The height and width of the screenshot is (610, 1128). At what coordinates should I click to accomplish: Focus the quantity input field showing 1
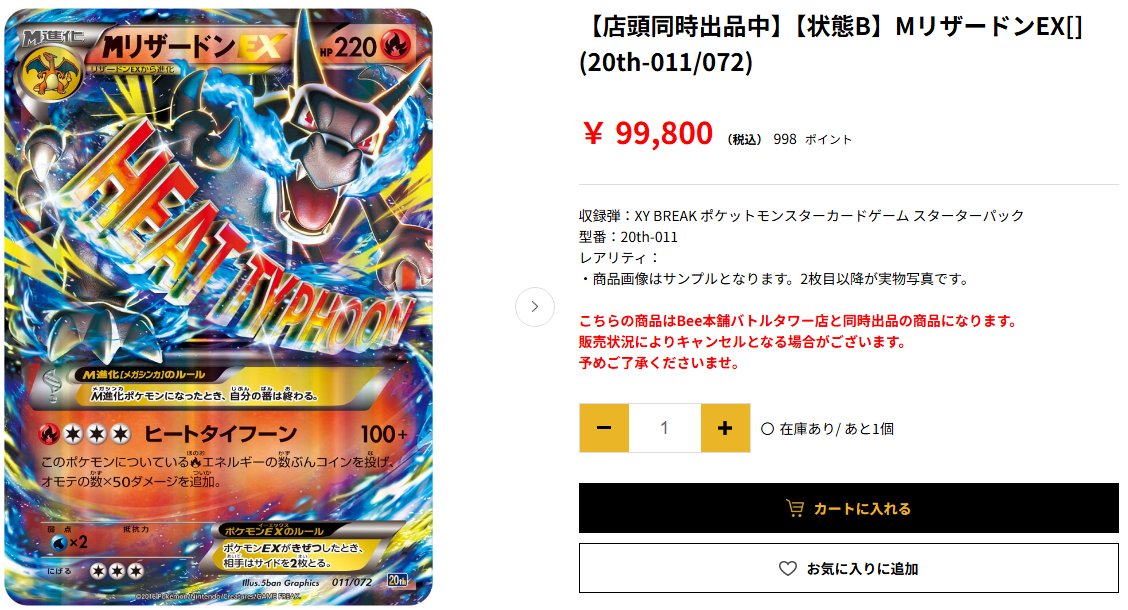(665, 428)
